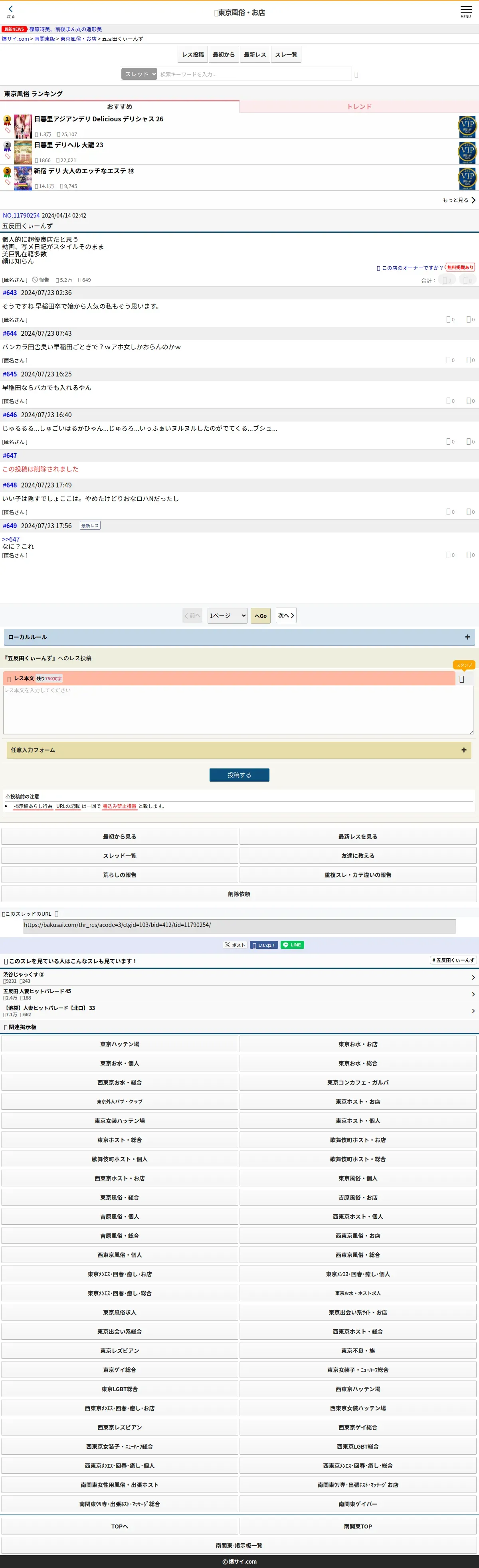The height and width of the screenshot is (1568, 479).
Task: Expand the 任意入力フォーム section
Action: (239, 750)
